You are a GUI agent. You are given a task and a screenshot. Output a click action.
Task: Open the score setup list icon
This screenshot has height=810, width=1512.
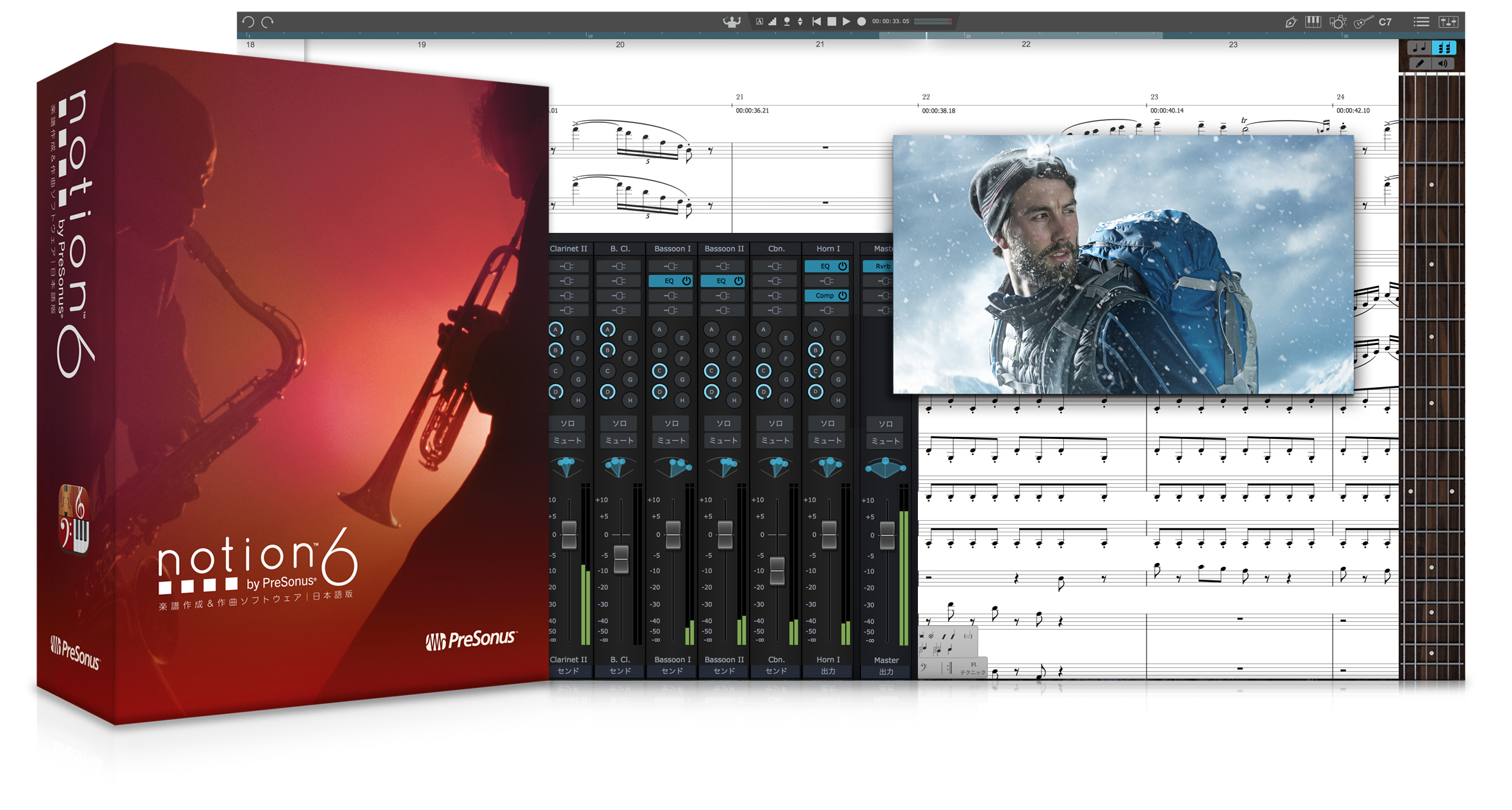tap(1421, 22)
